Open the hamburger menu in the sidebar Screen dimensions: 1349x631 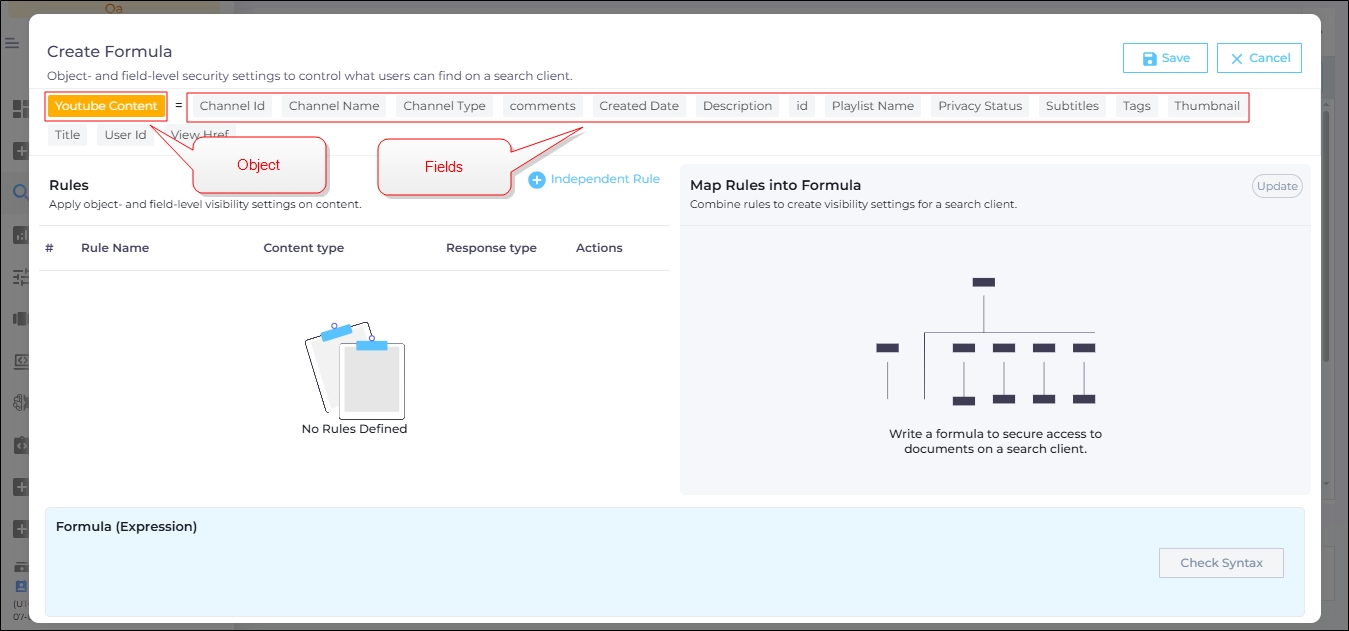click(x=12, y=43)
